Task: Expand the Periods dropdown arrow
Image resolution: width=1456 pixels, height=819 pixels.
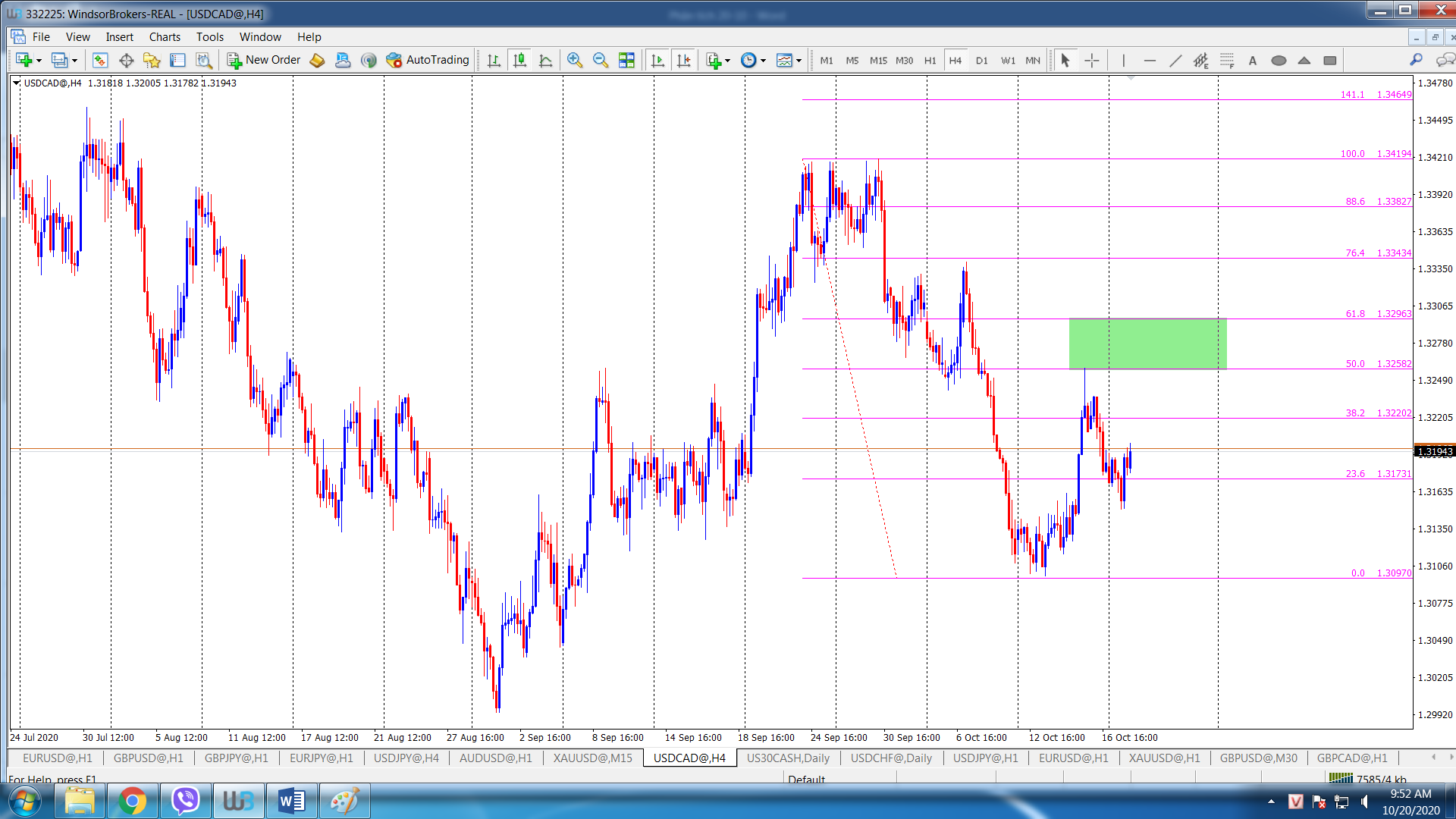Action: pyautogui.click(x=764, y=61)
